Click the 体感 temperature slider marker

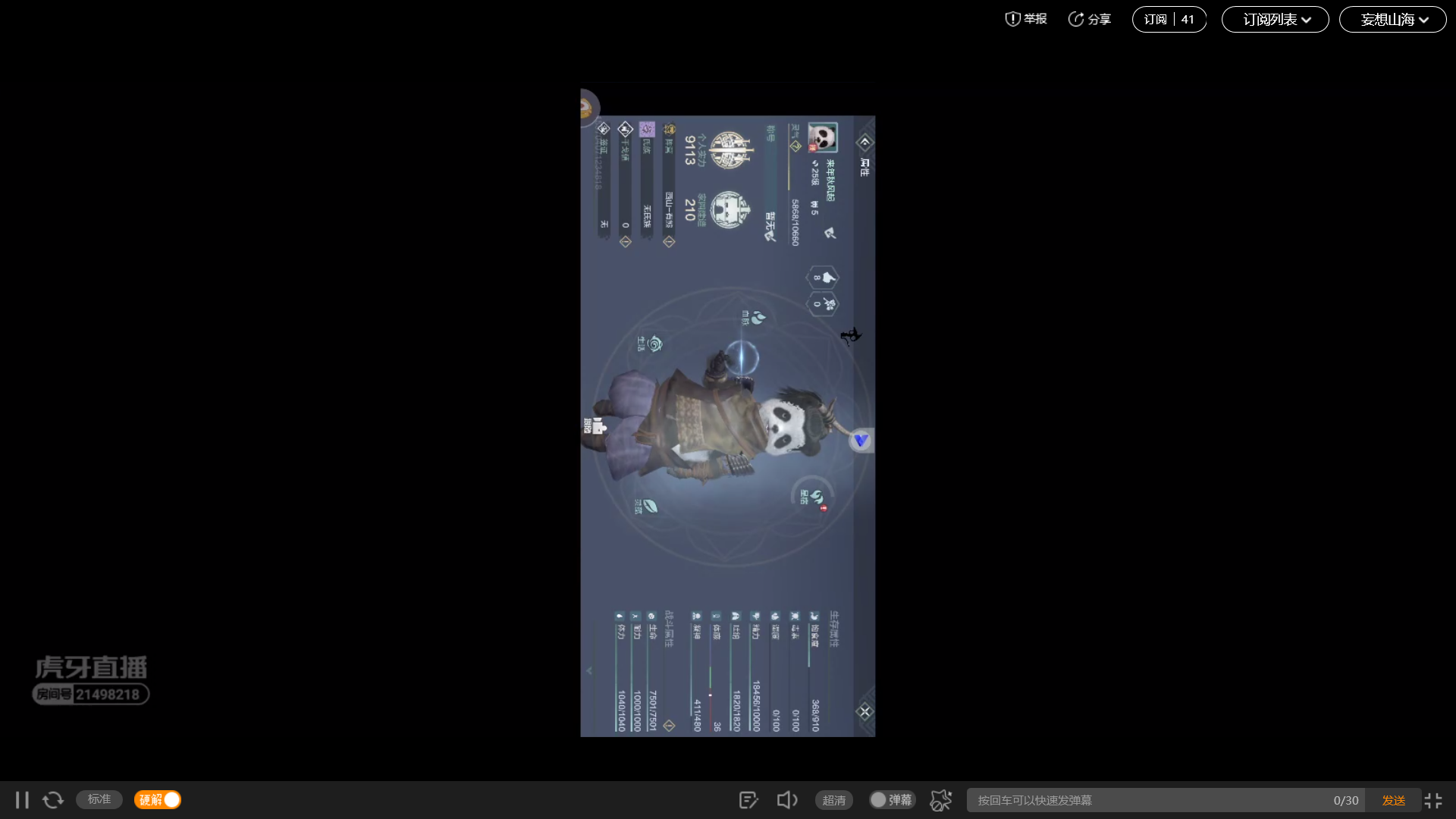[x=711, y=694]
